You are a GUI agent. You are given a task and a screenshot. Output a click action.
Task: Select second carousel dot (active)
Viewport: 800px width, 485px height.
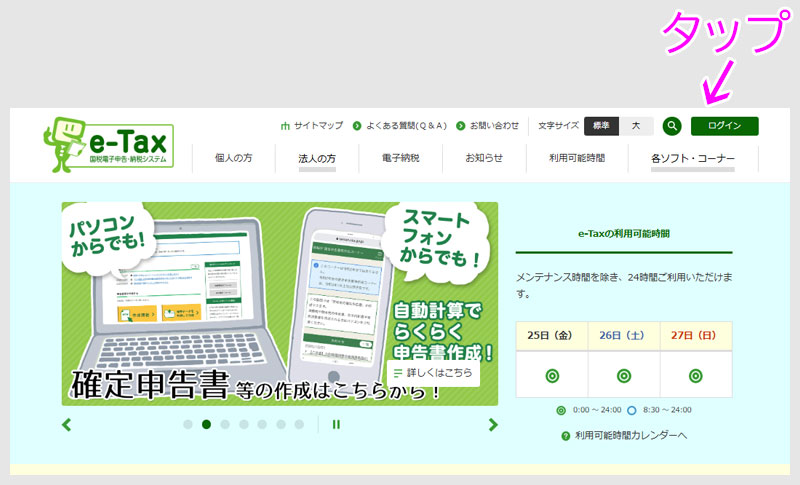(x=206, y=424)
